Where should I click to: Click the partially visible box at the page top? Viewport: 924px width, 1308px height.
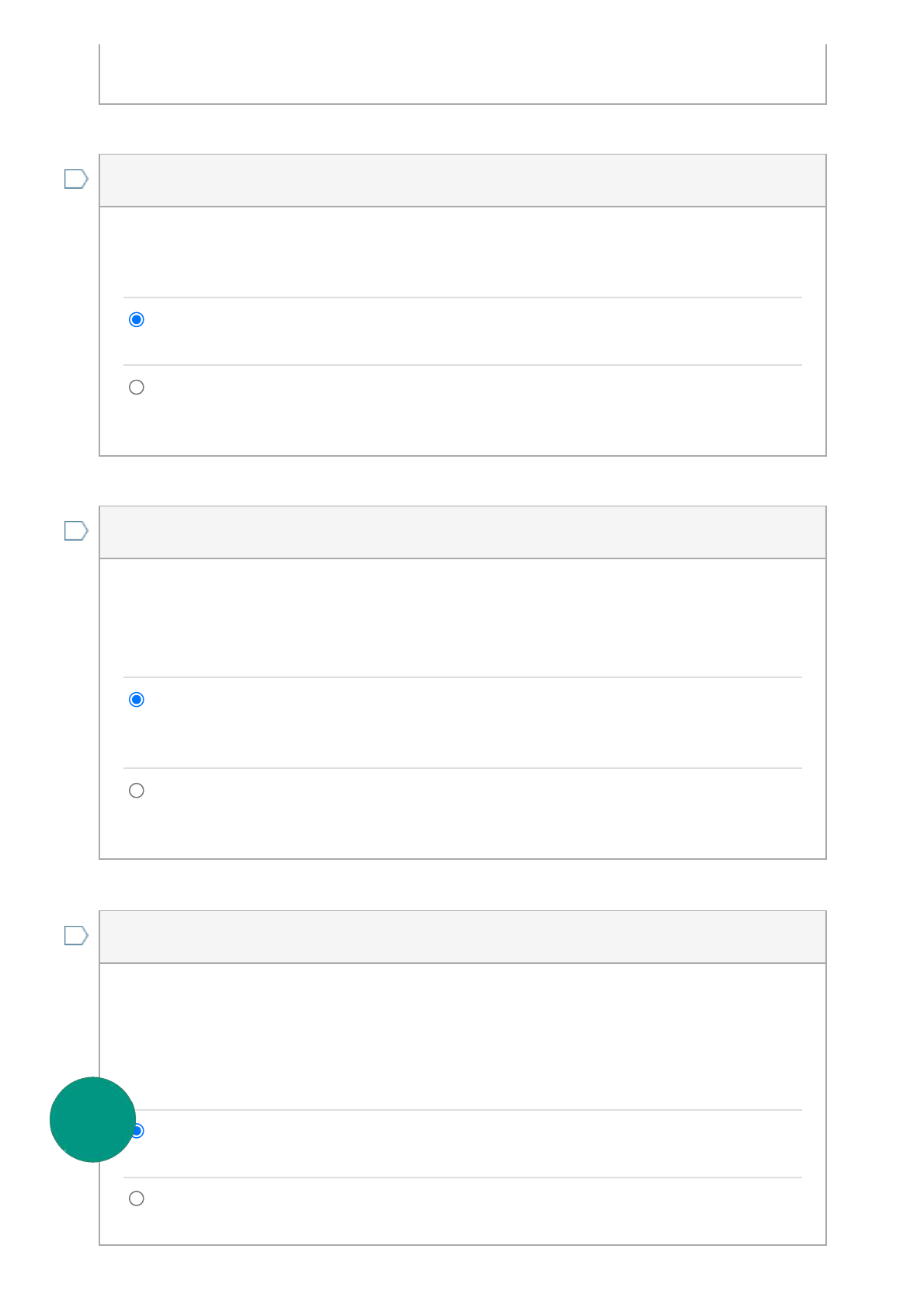pos(462,74)
